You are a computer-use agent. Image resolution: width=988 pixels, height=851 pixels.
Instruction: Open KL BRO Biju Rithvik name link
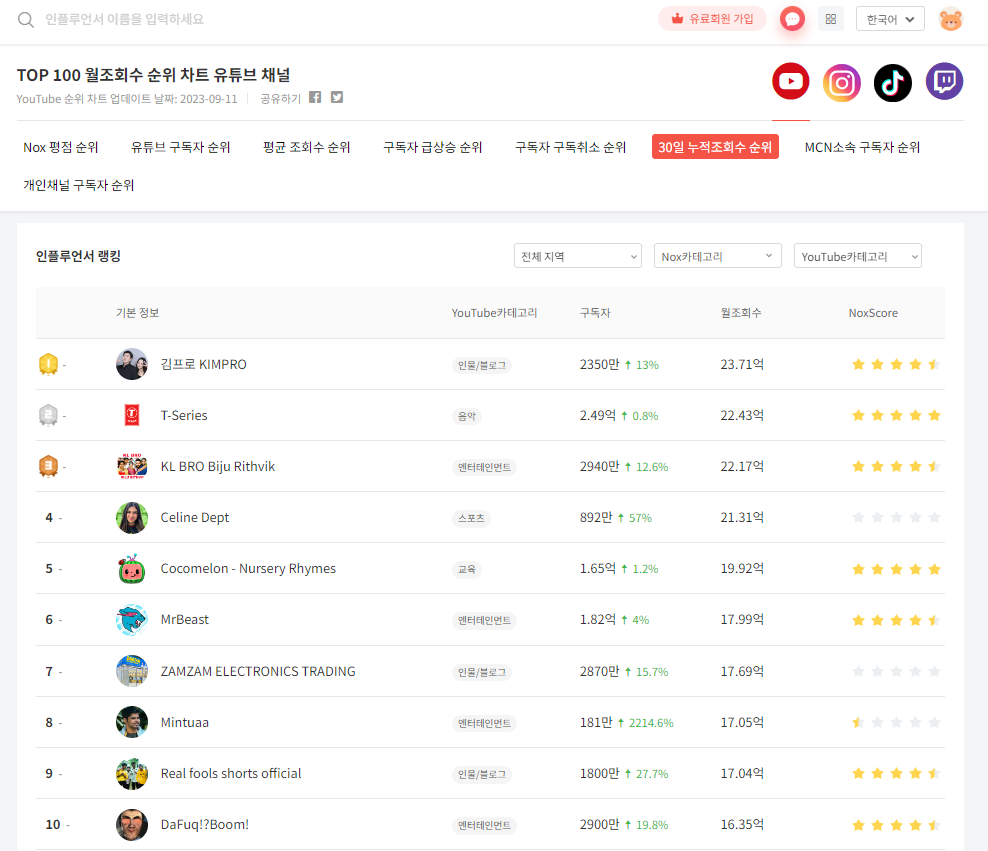coord(218,466)
